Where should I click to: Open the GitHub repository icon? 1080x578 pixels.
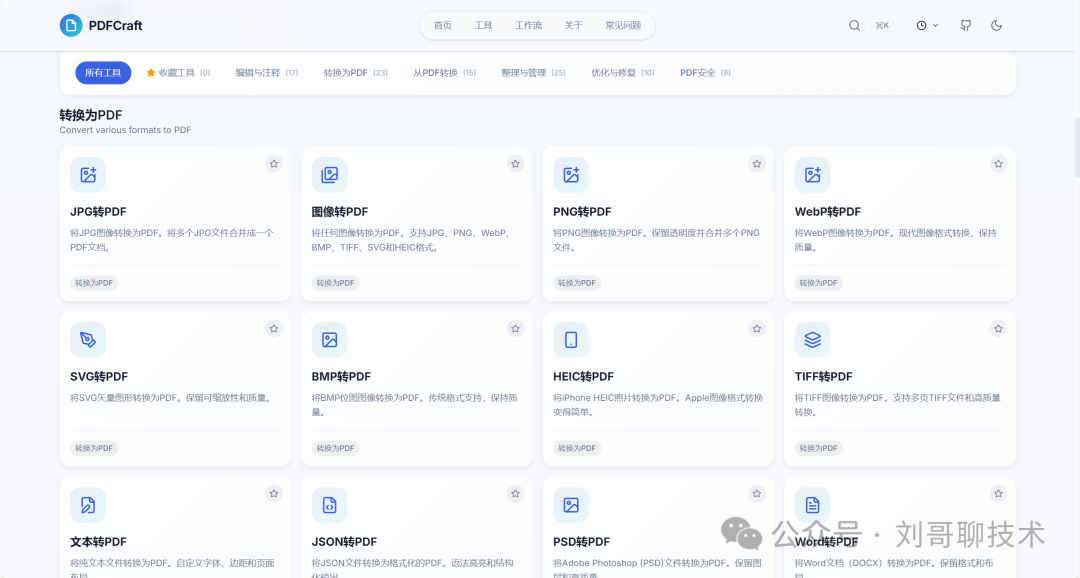click(964, 25)
